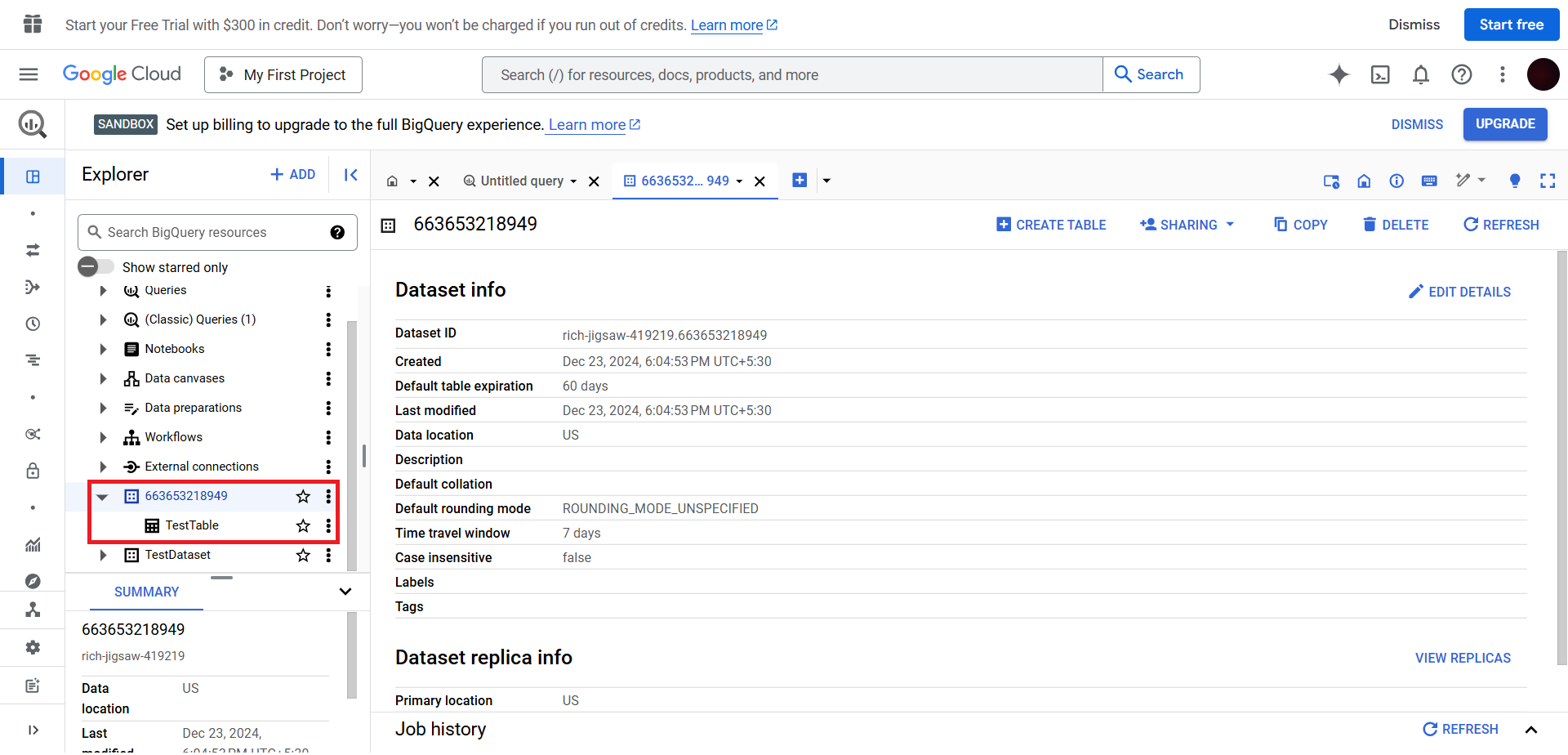
Task: Open actions menu for Workflows
Action: (x=328, y=437)
